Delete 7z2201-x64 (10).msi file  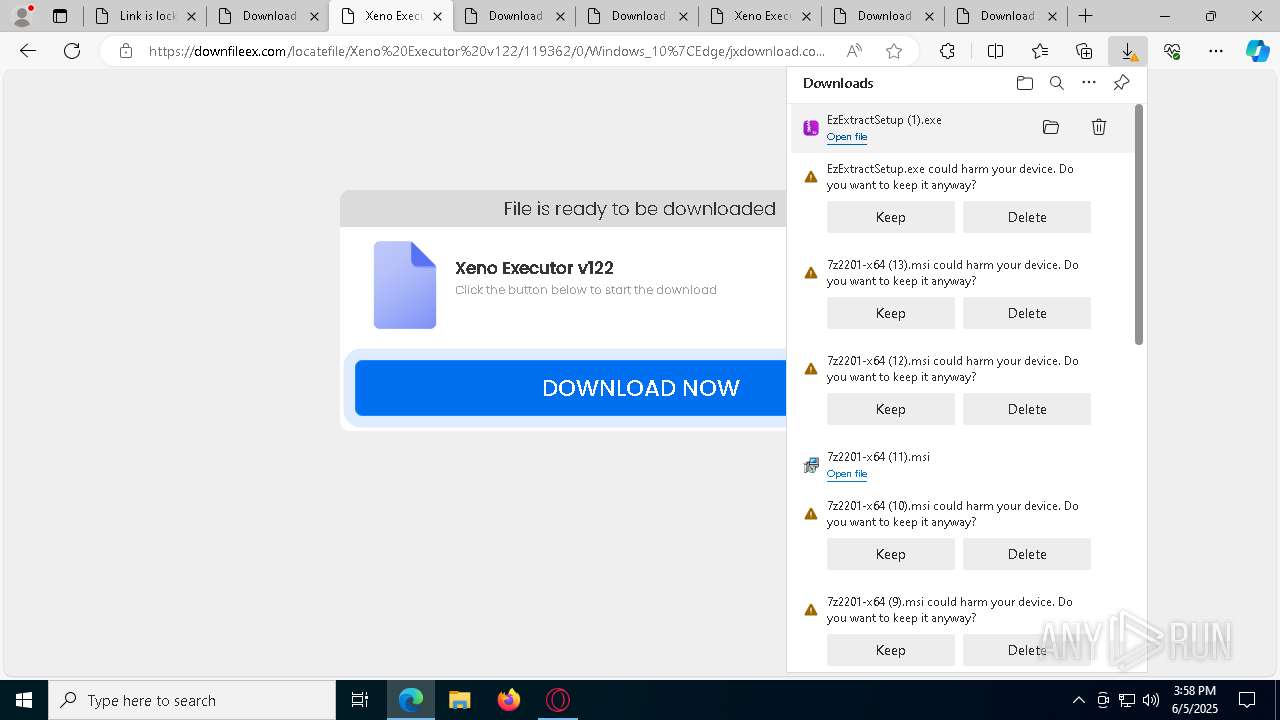(x=1027, y=554)
